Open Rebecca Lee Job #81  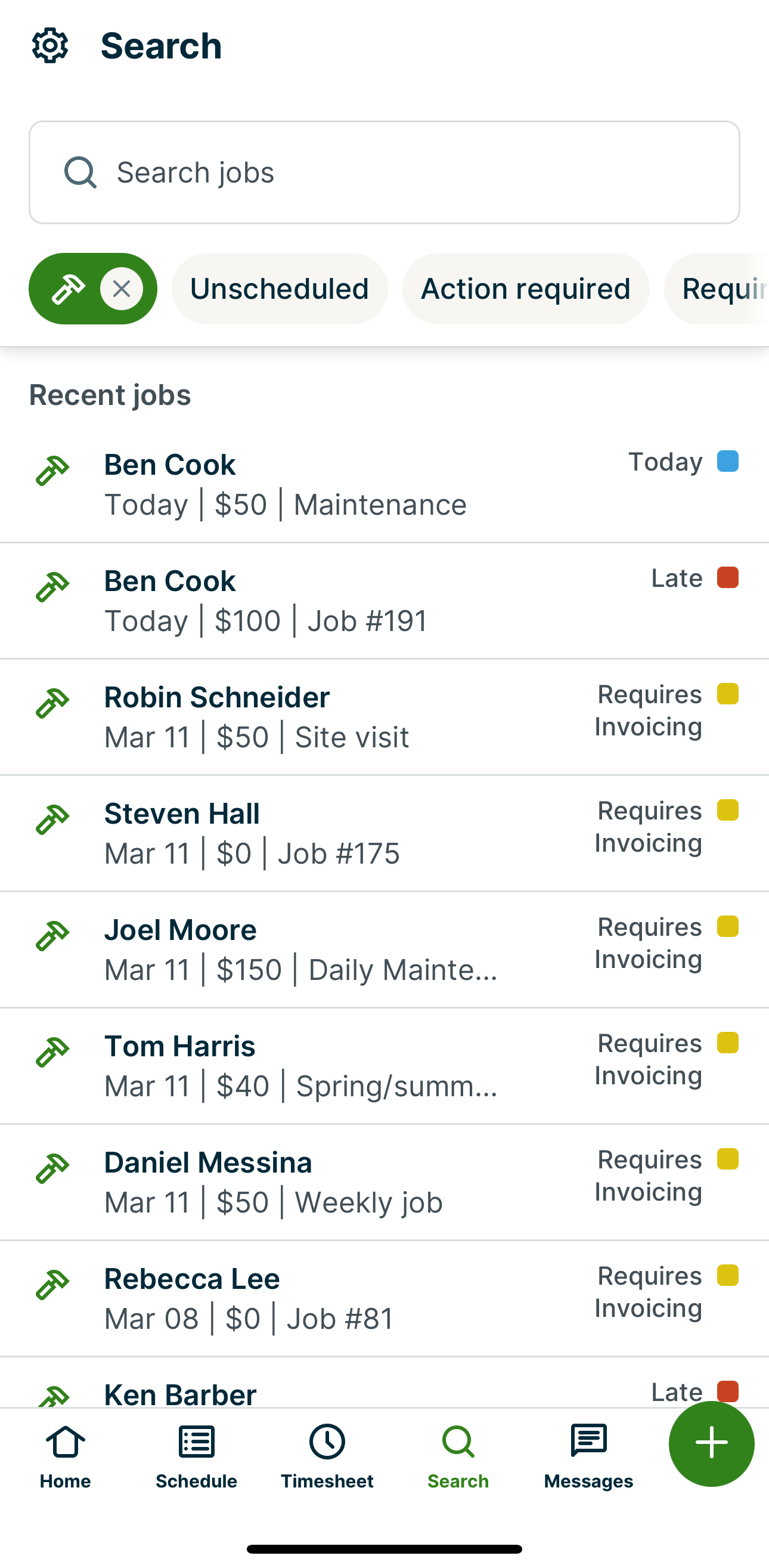coord(249,1298)
